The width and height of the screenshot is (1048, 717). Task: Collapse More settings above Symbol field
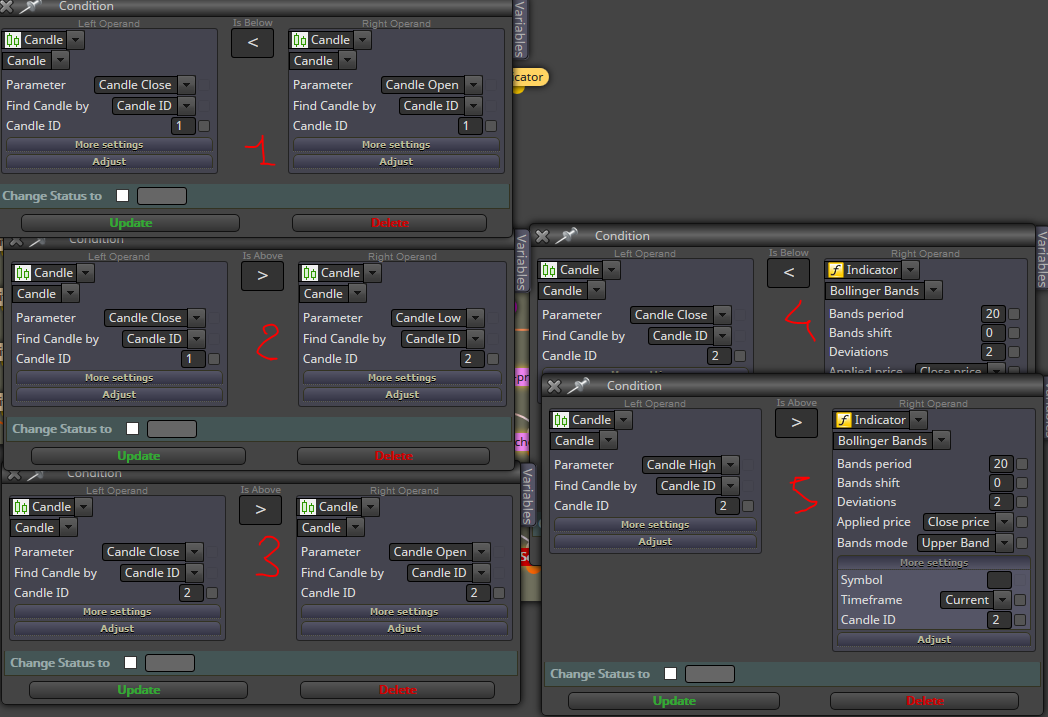click(x=934, y=563)
